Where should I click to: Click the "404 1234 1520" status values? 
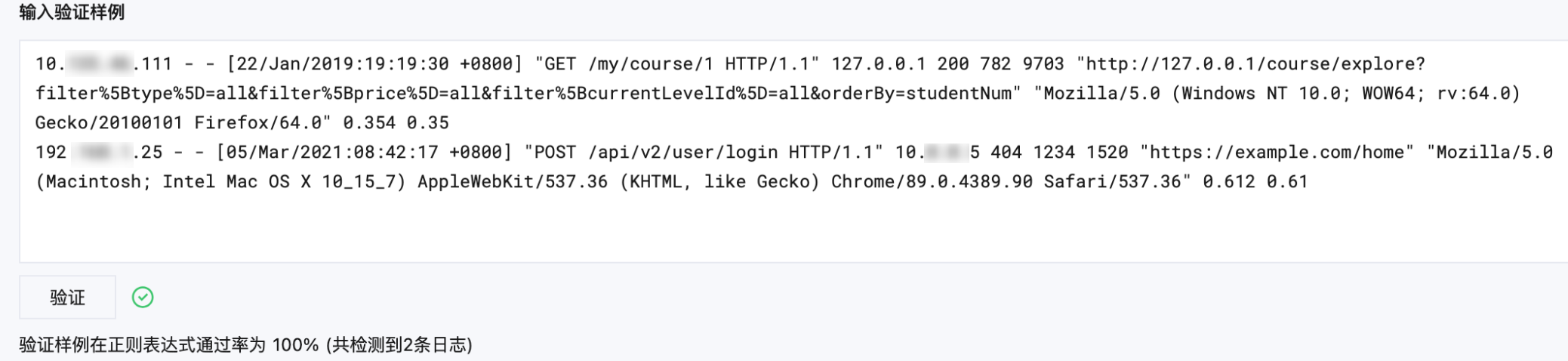[x=1059, y=153]
